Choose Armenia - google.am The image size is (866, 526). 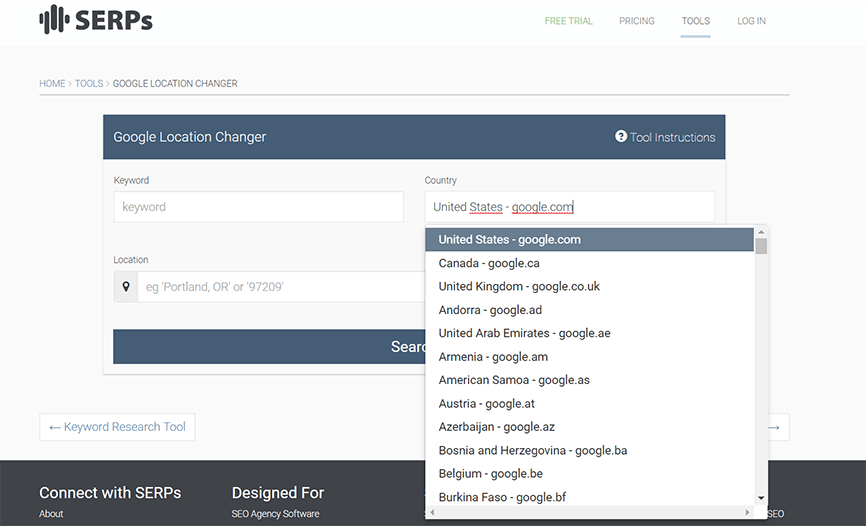pos(589,357)
